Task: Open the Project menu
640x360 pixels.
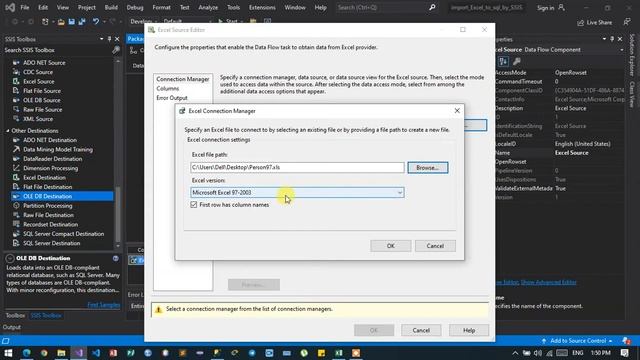Action: pyautogui.click(x=87, y=7)
